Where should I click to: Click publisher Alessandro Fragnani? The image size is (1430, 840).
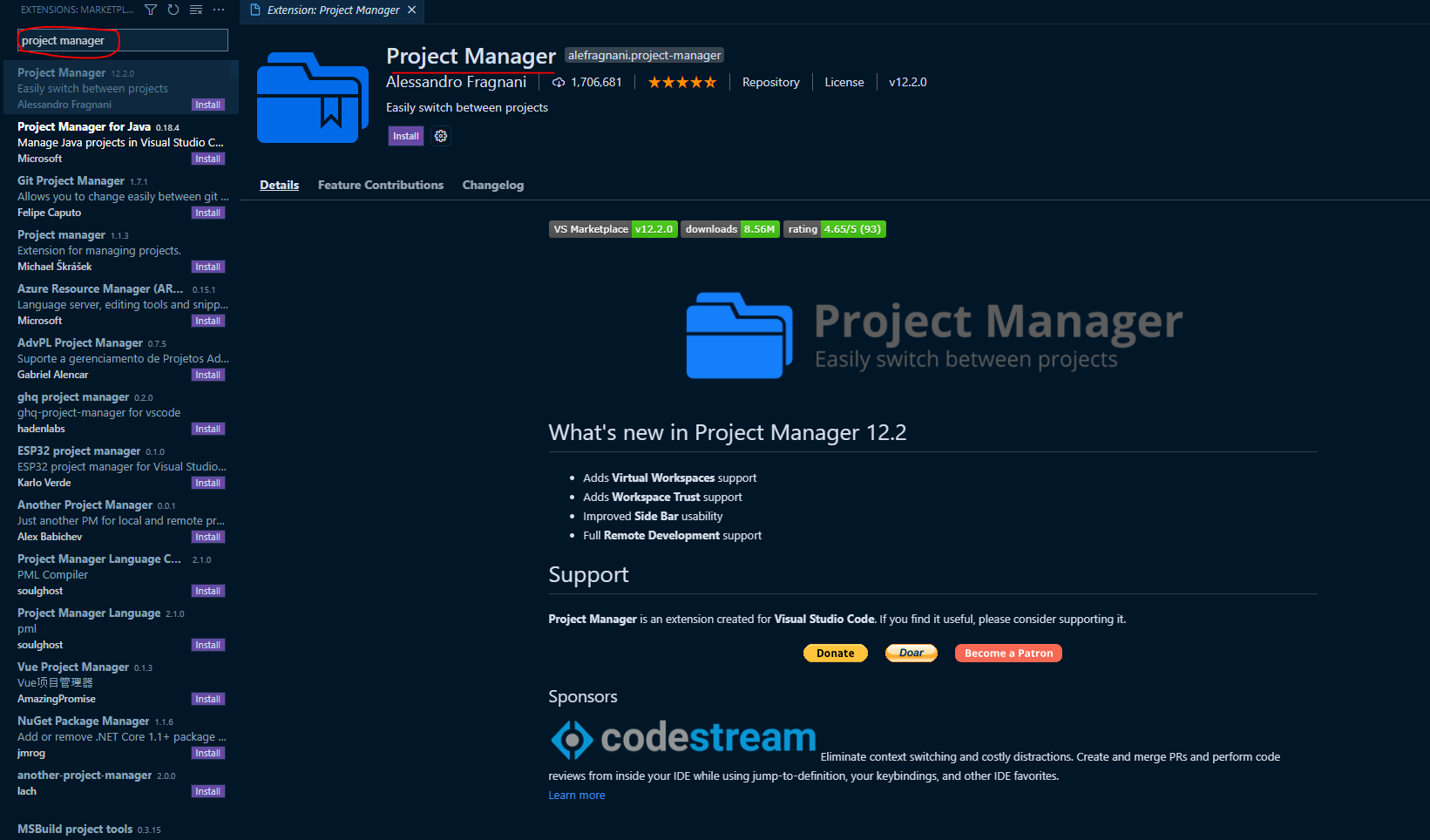(x=457, y=82)
